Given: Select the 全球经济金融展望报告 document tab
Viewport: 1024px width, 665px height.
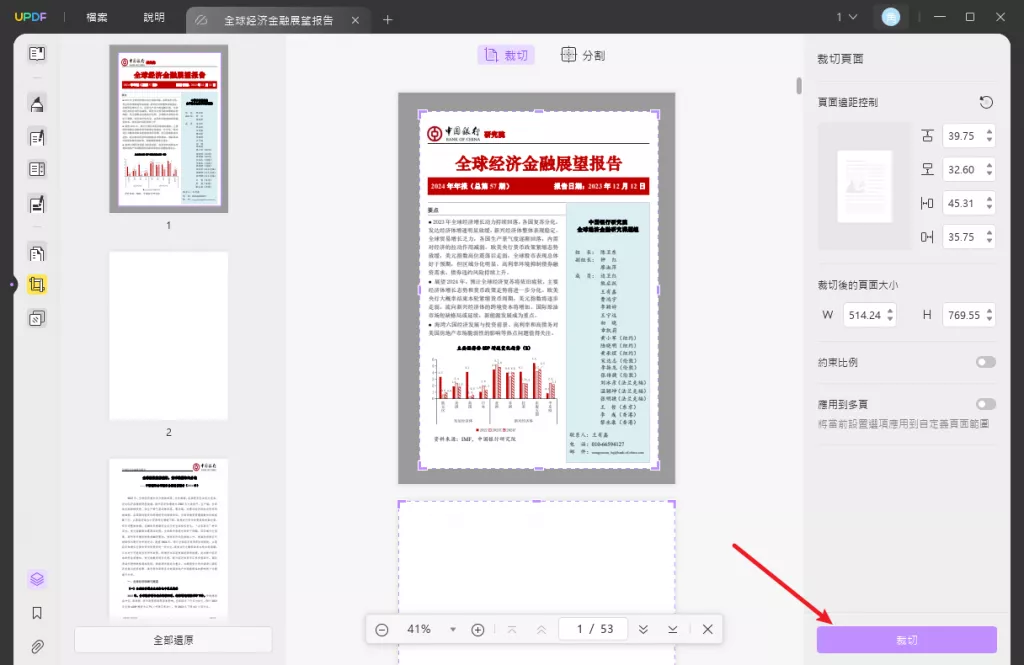Looking at the screenshot, I should (x=279, y=20).
